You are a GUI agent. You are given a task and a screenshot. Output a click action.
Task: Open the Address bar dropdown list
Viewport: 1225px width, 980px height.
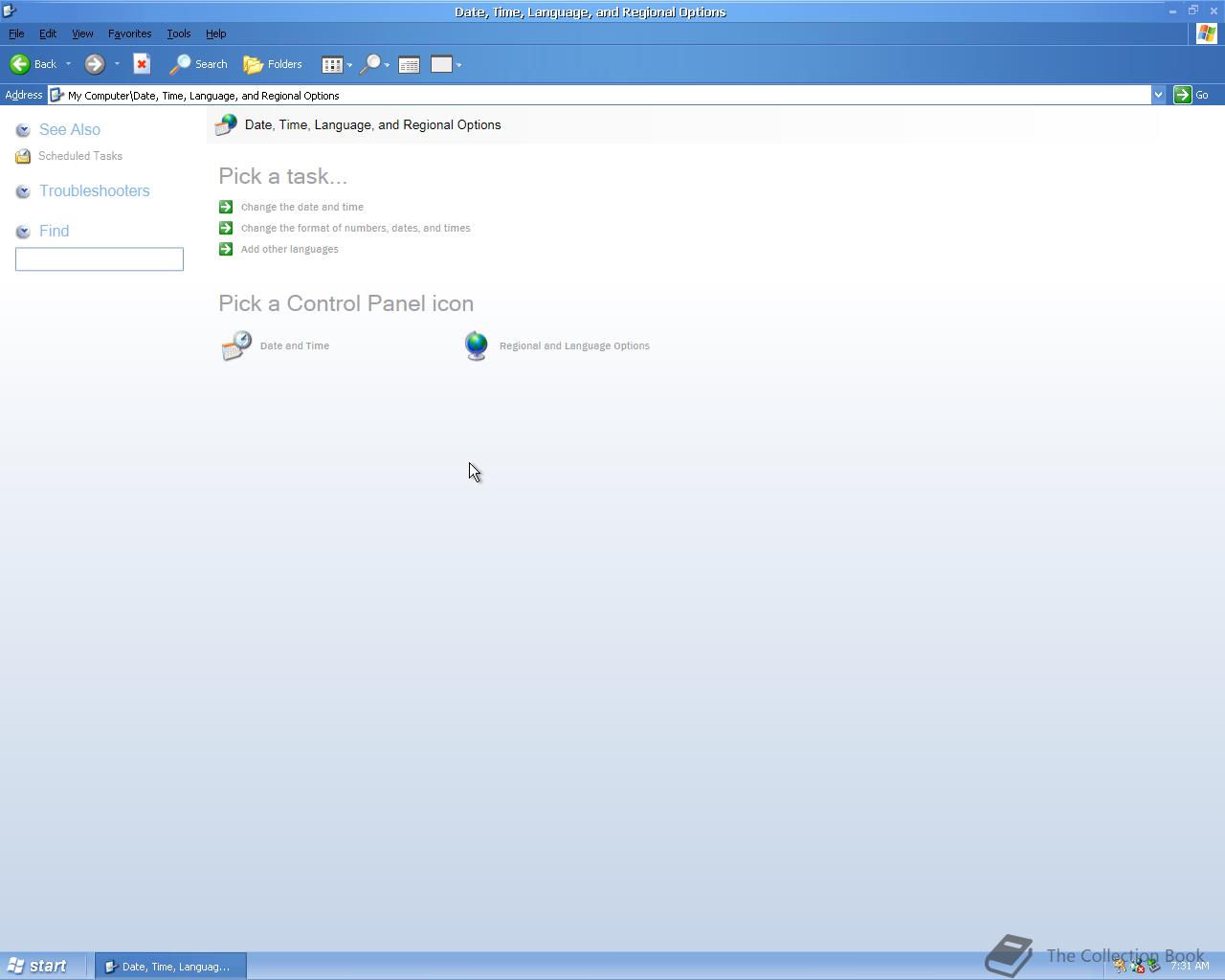(1158, 95)
